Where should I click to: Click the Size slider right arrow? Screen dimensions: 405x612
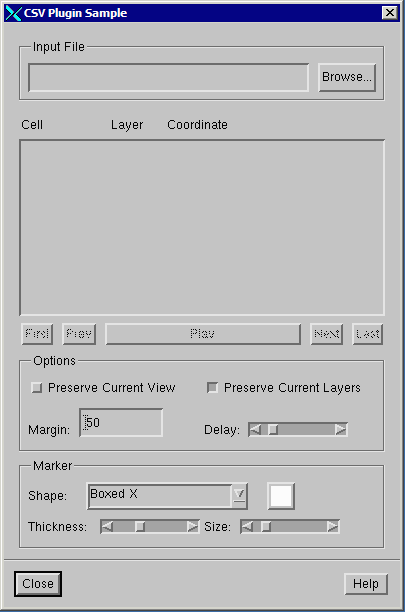(x=333, y=527)
